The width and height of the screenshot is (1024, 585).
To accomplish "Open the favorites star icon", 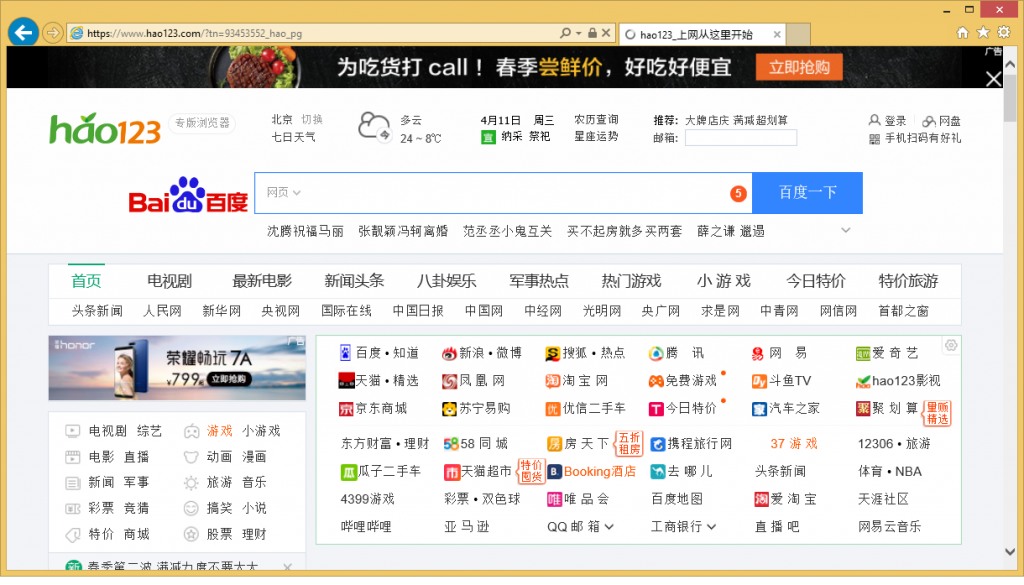I will click(x=983, y=33).
